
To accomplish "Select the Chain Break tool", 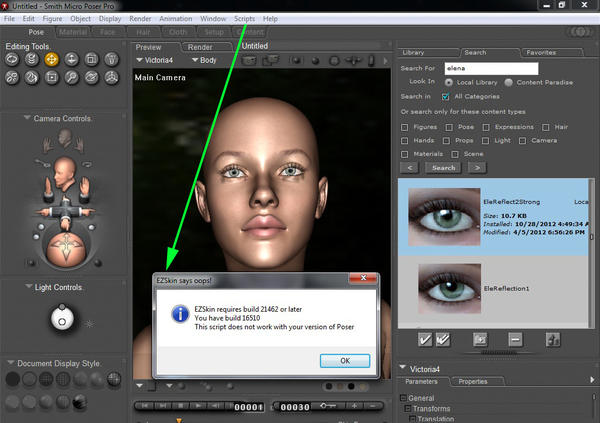I will click(x=12, y=78).
